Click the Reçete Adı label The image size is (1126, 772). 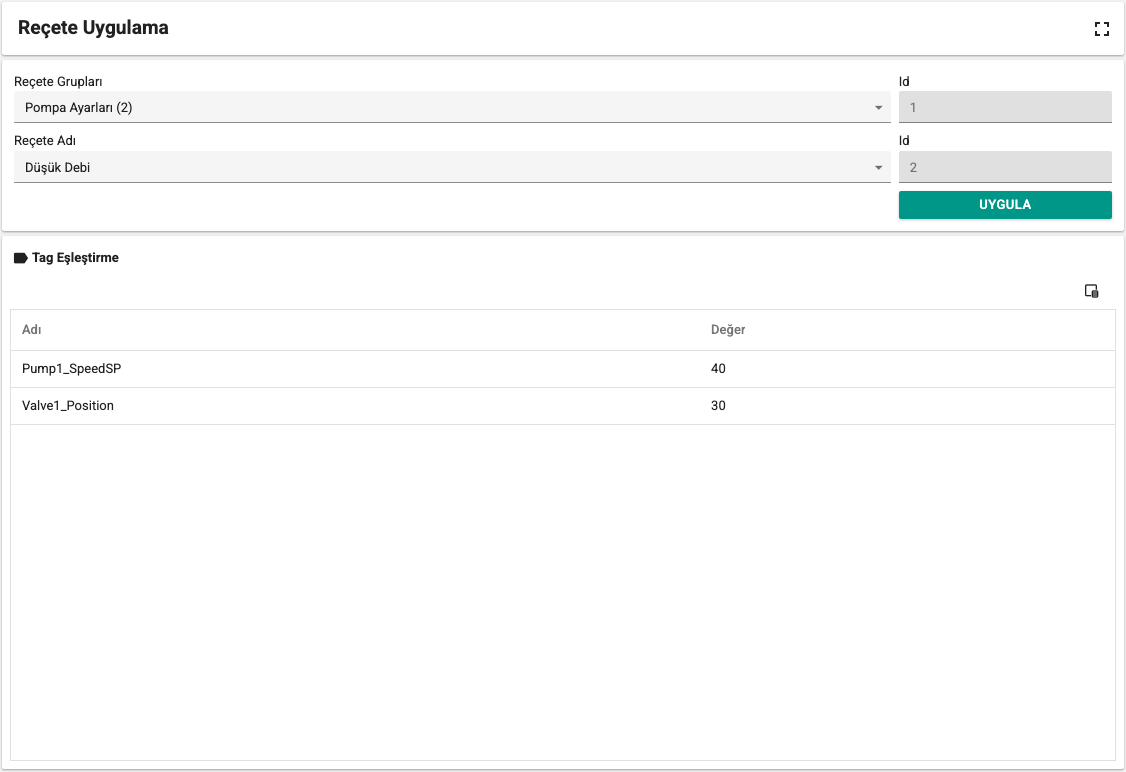[x=45, y=141]
